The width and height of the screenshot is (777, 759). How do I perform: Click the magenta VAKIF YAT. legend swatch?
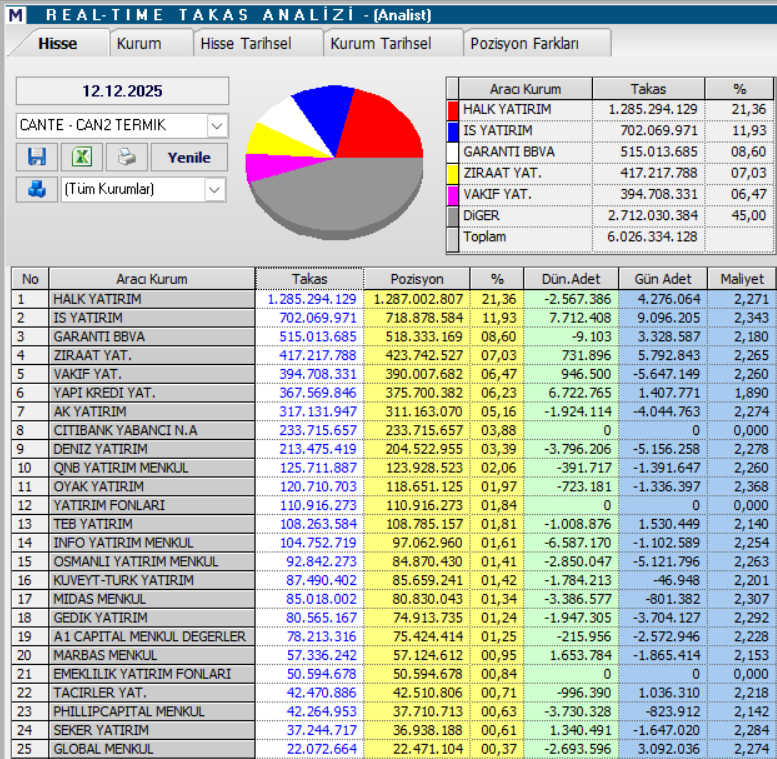click(x=453, y=195)
